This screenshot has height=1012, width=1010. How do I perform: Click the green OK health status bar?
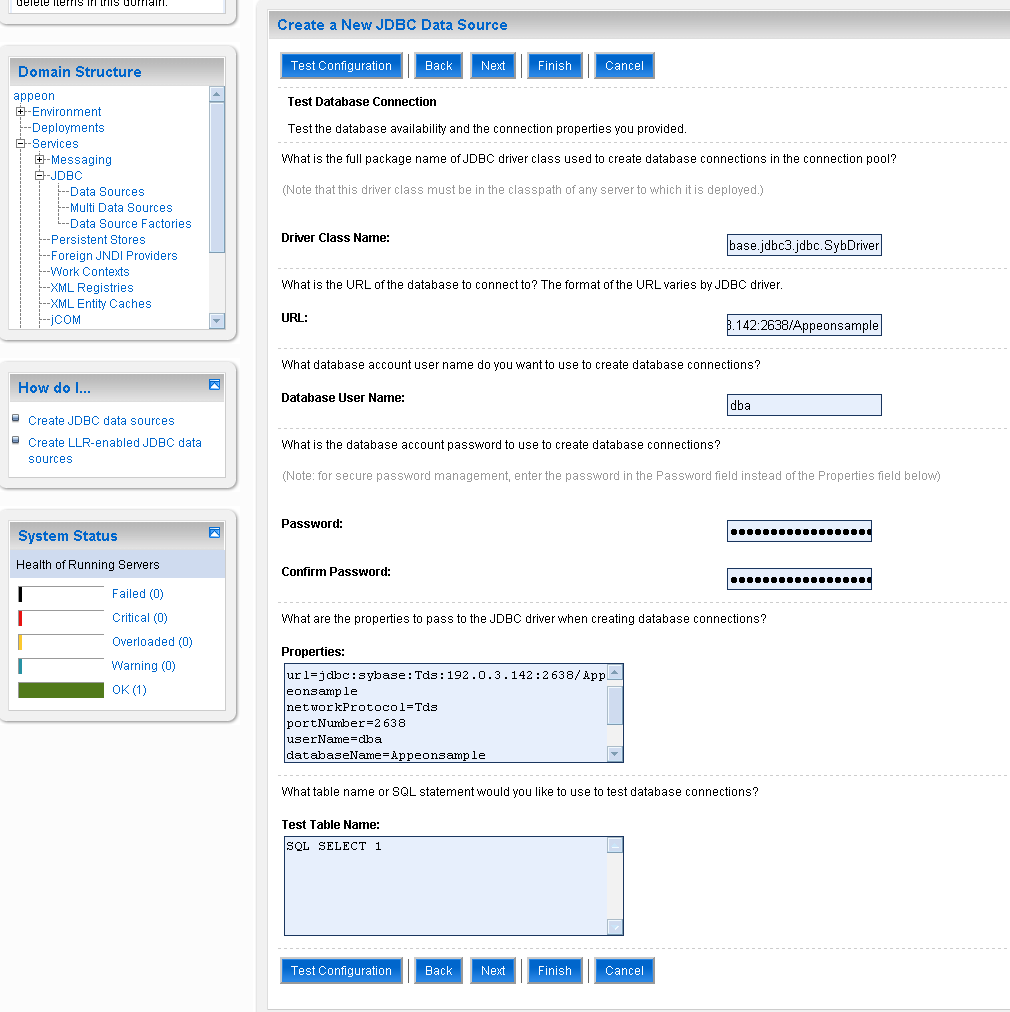[61, 690]
